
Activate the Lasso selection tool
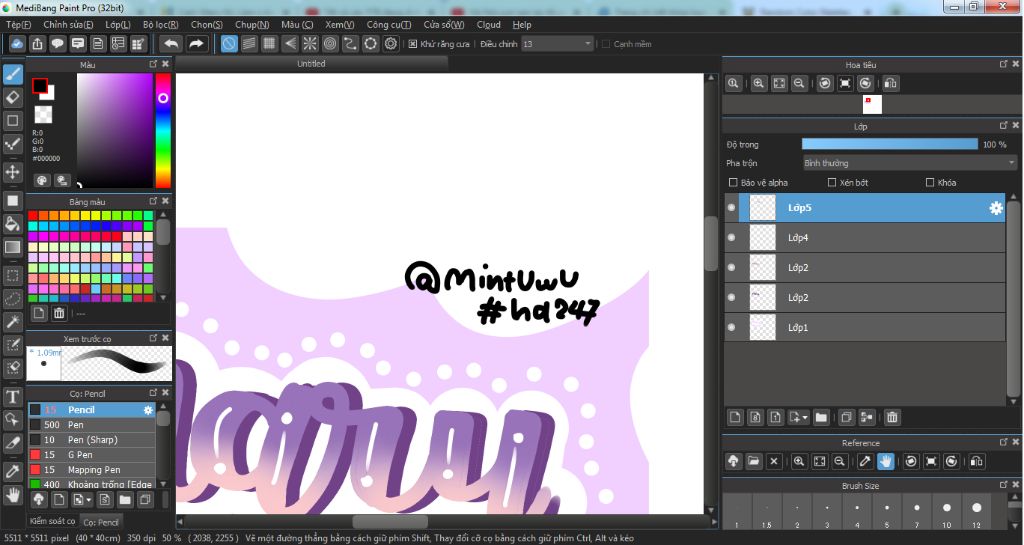click(x=12, y=298)
